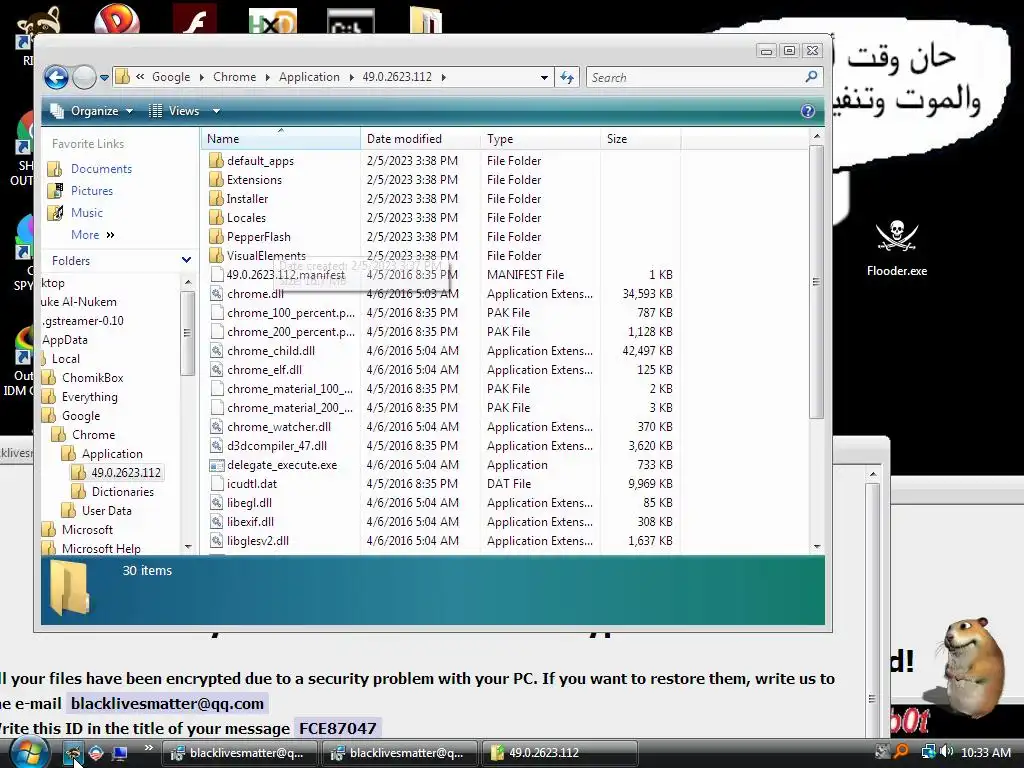
Task: Sort by the Name column header
Action: point(280,138)
